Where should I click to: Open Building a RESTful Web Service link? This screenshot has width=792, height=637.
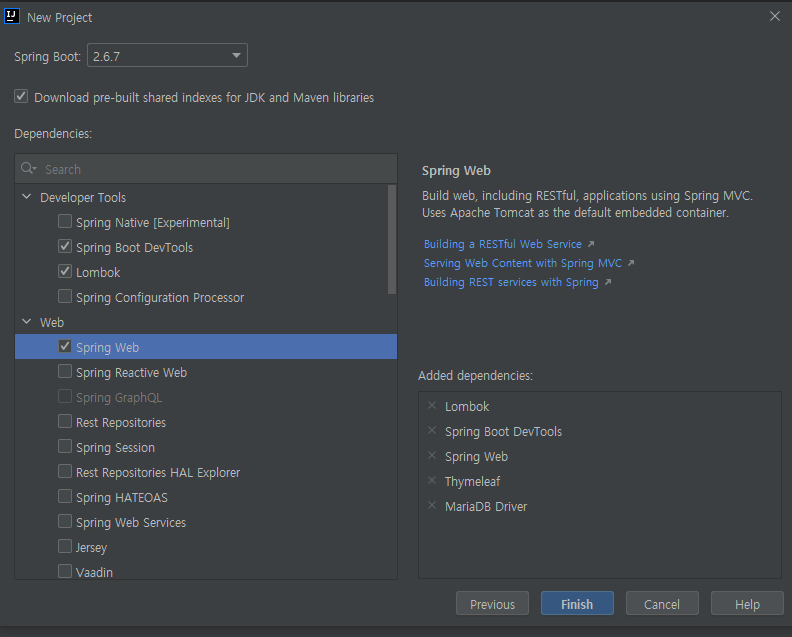tap(503, 244)
